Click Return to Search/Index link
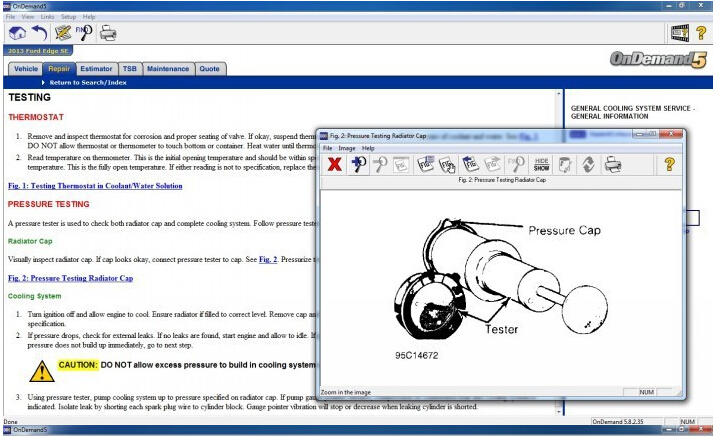This screenshot has width=715, height=436. 88,83
